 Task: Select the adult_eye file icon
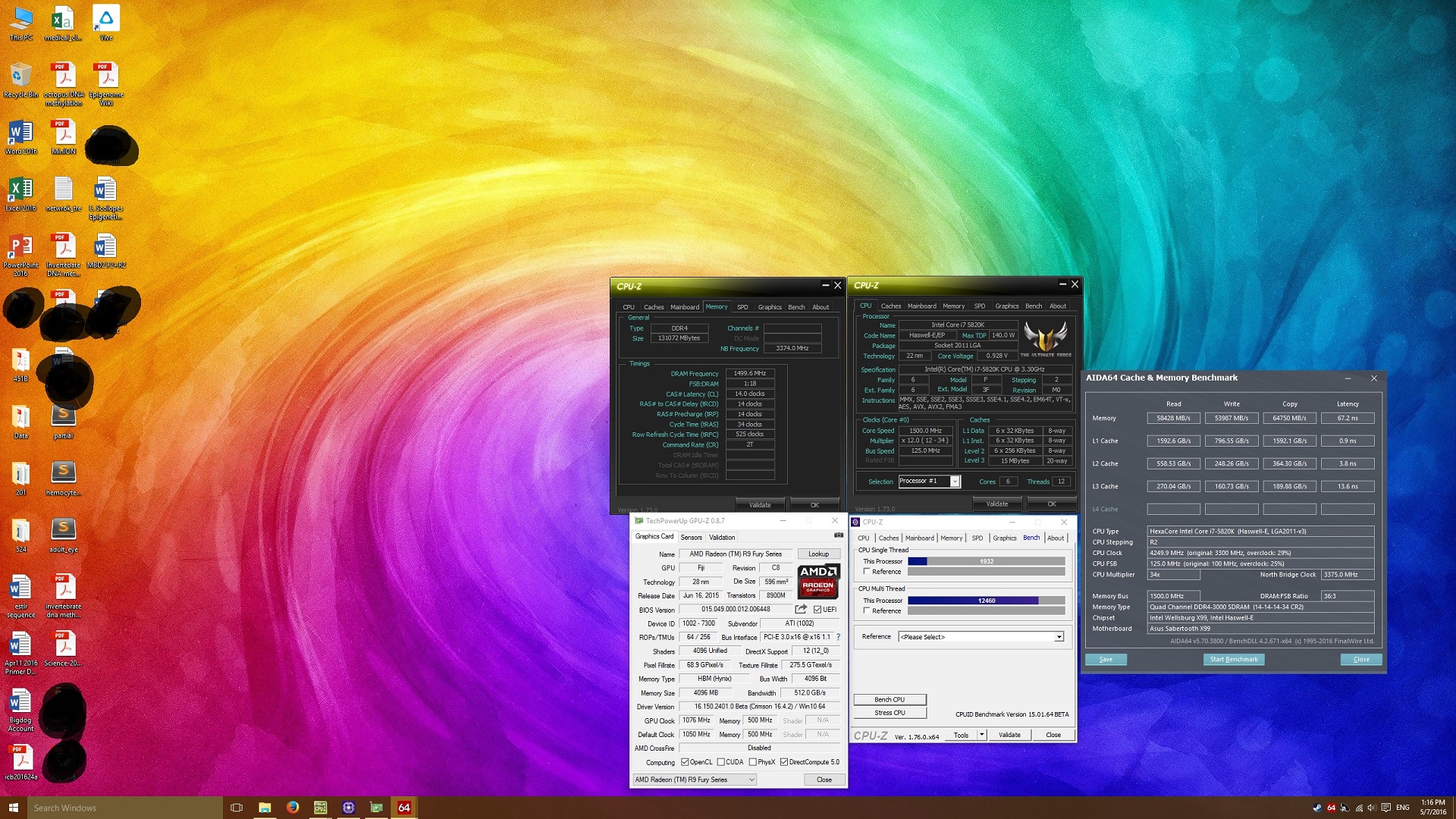point(64,535)
